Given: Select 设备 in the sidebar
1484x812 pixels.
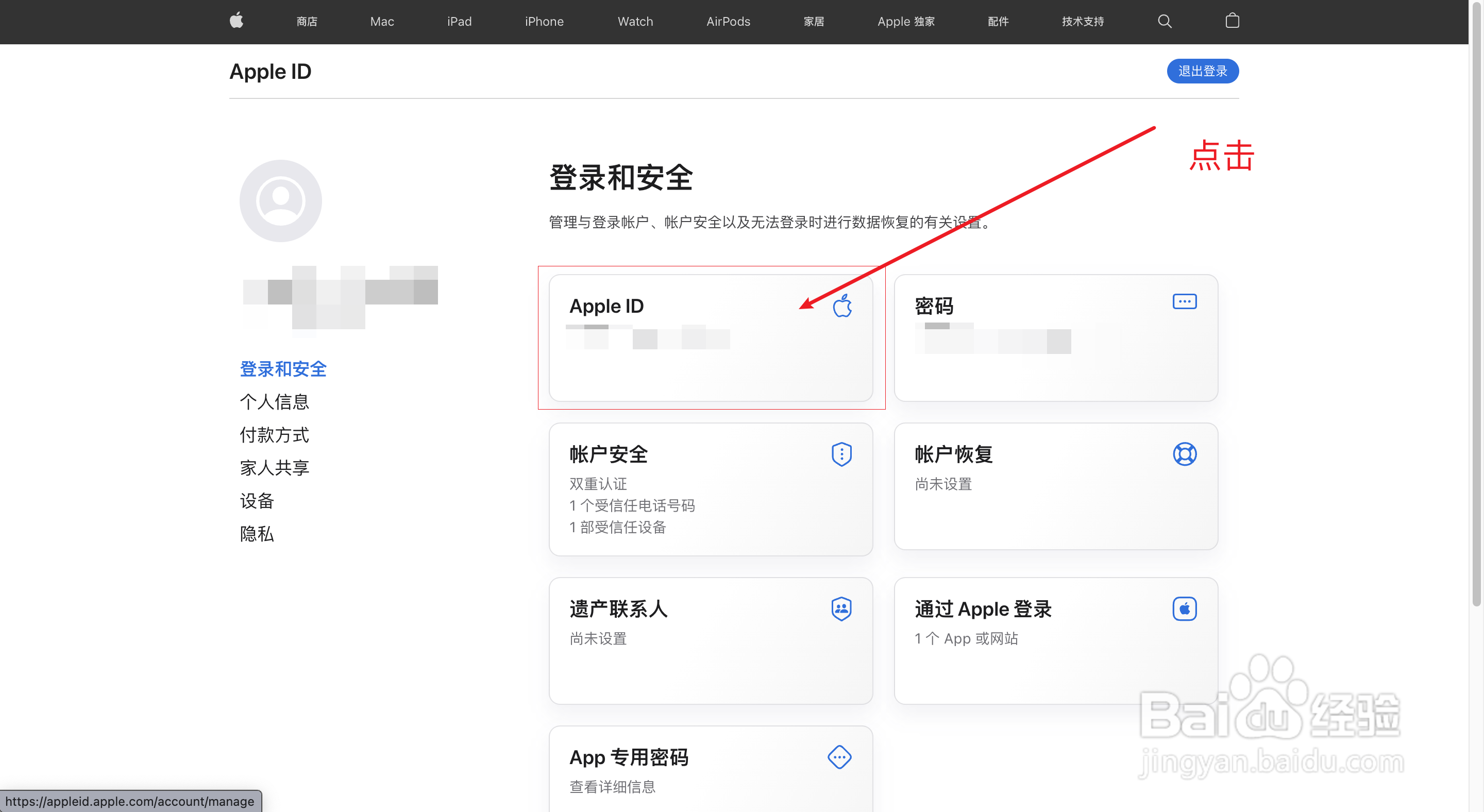Looking at the screenshot, I should coord(257,500).
